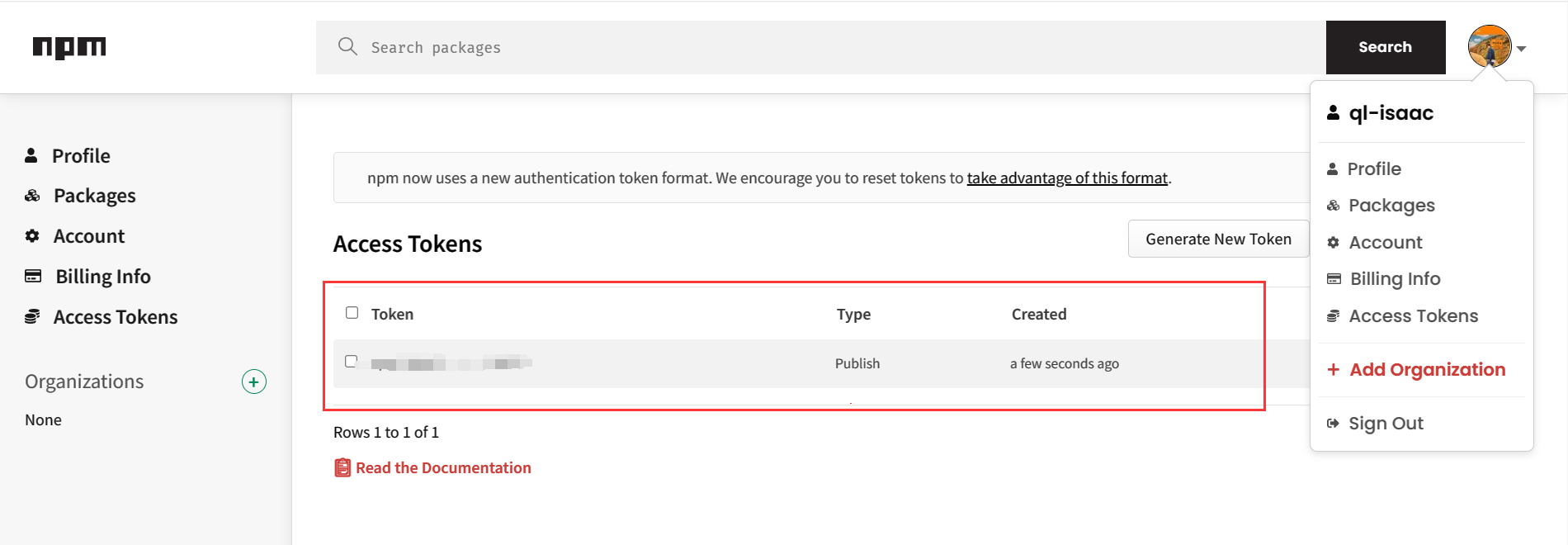This screenshot has width=1568, height=545.
Task: Click the Type column header
Action: pyautogui.click(x=853, y=314)
